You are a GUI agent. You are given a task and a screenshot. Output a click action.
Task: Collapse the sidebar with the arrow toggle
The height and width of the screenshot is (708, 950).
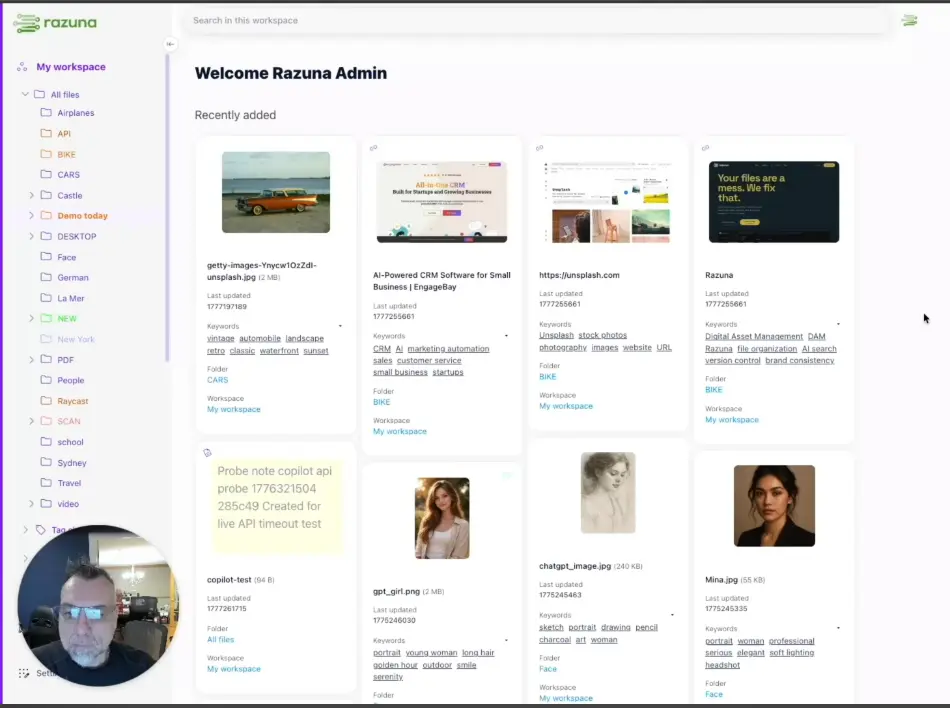(x=170, y=44)
